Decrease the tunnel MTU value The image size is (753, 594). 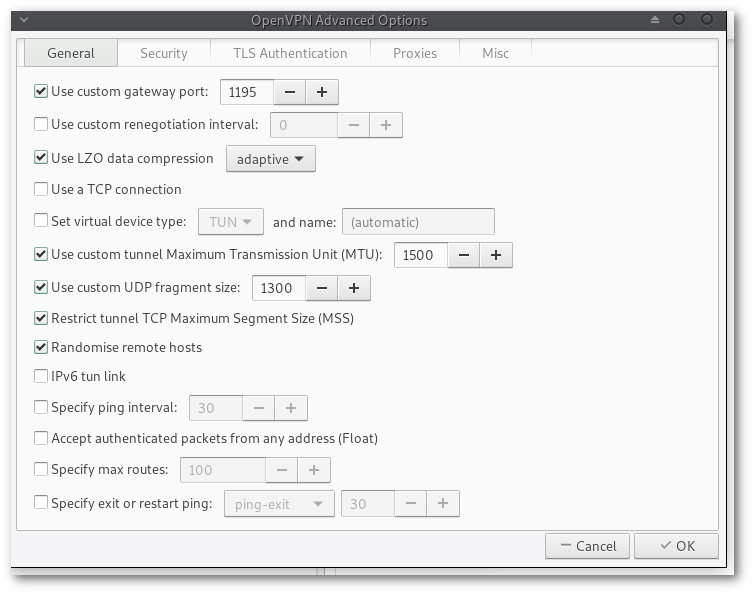point(463,255)
